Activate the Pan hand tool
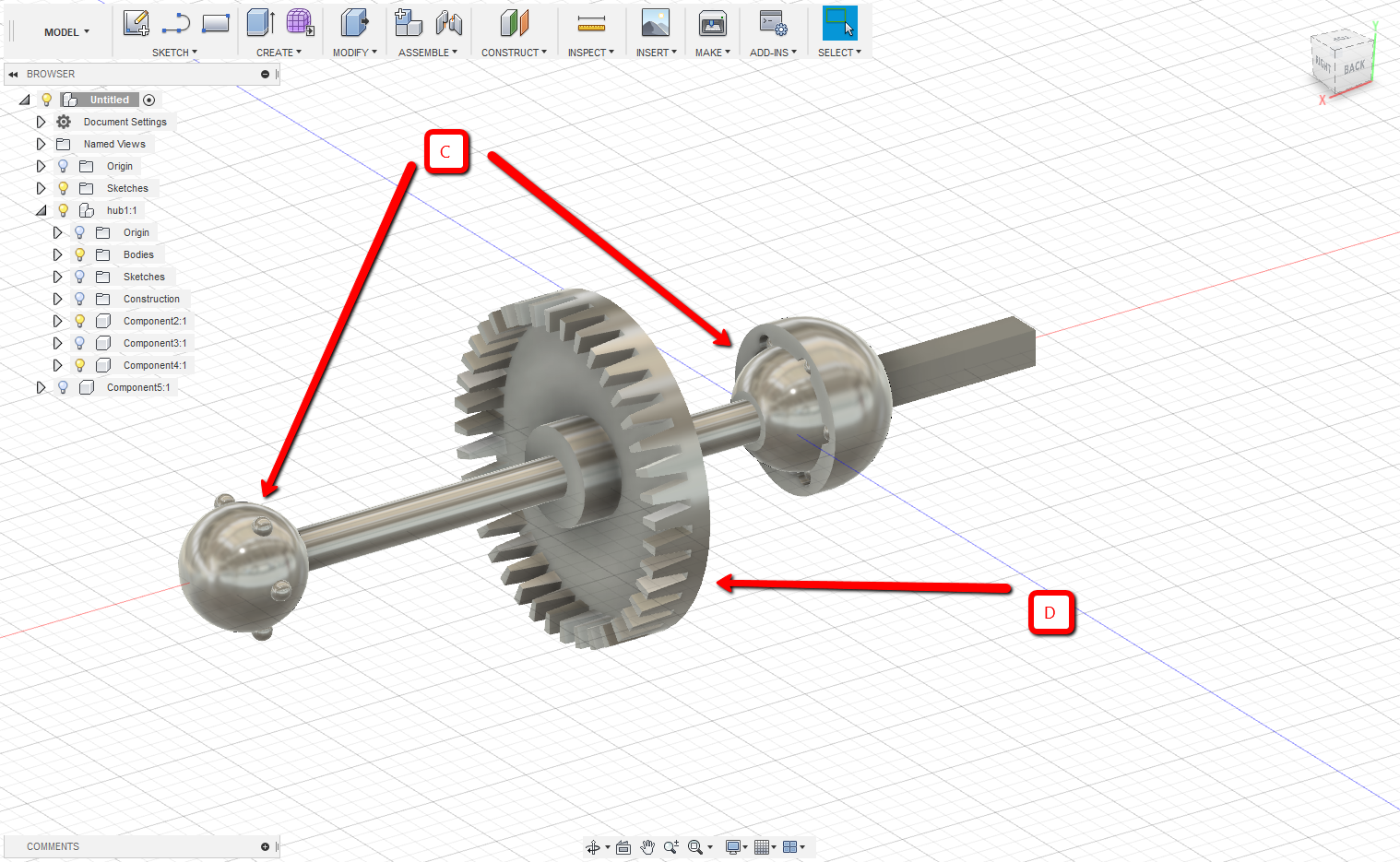1400x862 pixels. [647, 847]
